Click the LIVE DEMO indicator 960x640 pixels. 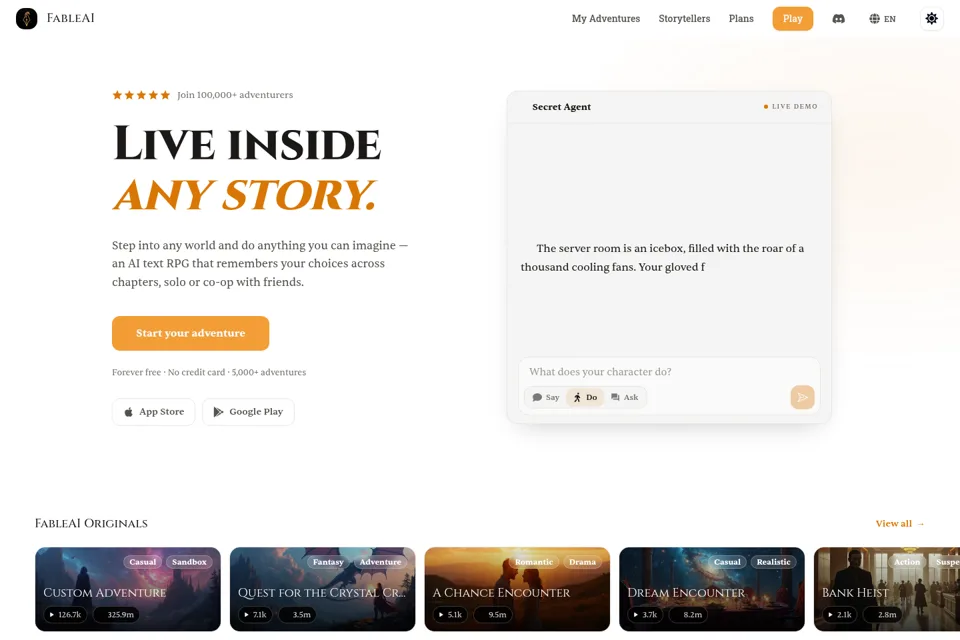[x=790, y=107]
